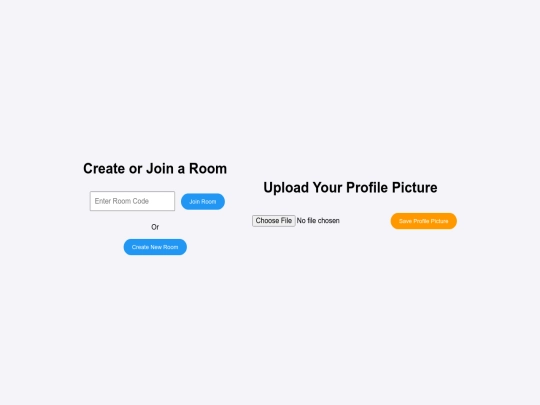This screenshot has height=405, width=540.
Task: Click the word 'Picture' in the upload heading
Action: pos(415,188)
